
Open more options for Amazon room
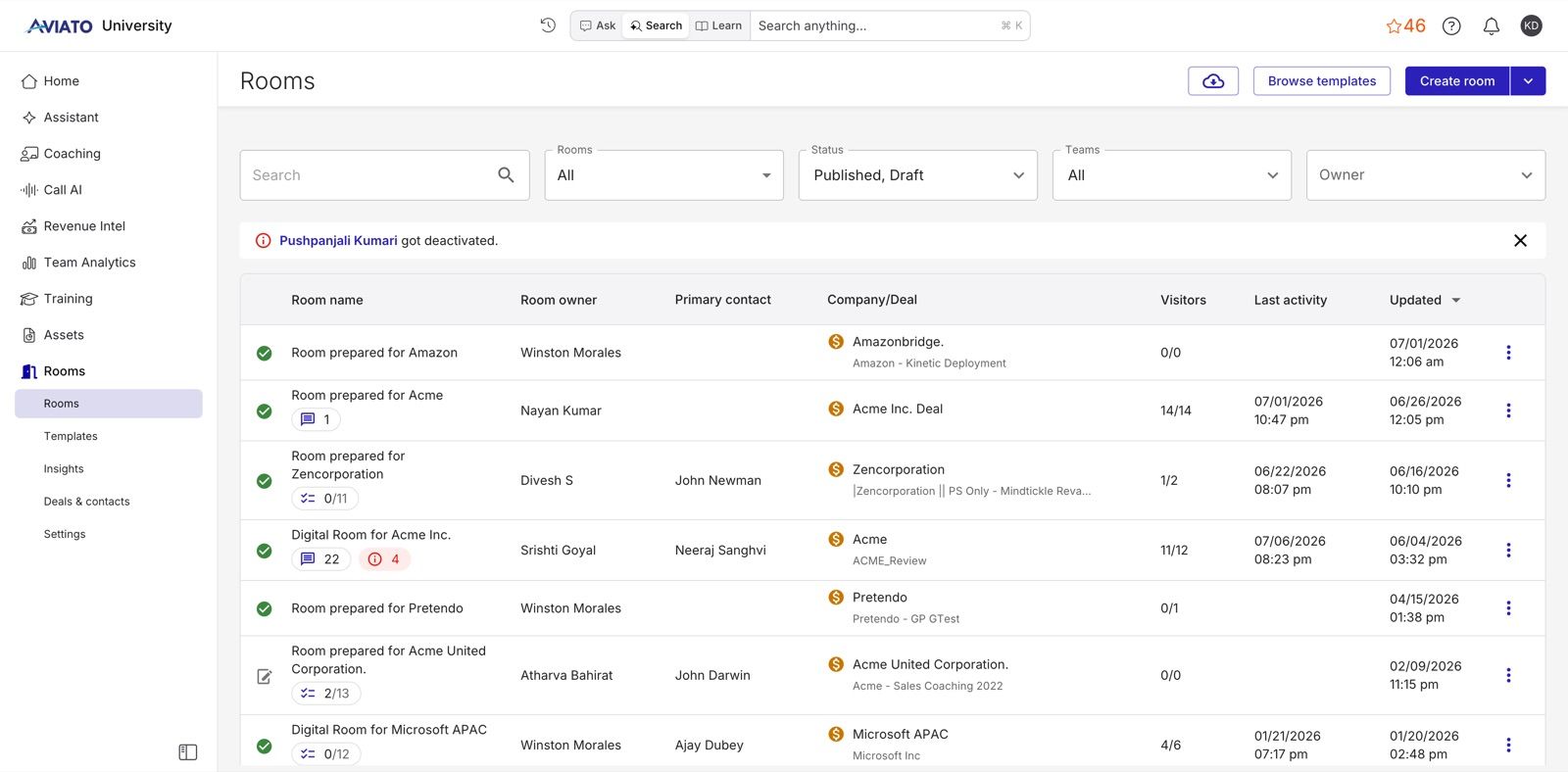[x=1508, y=353]
